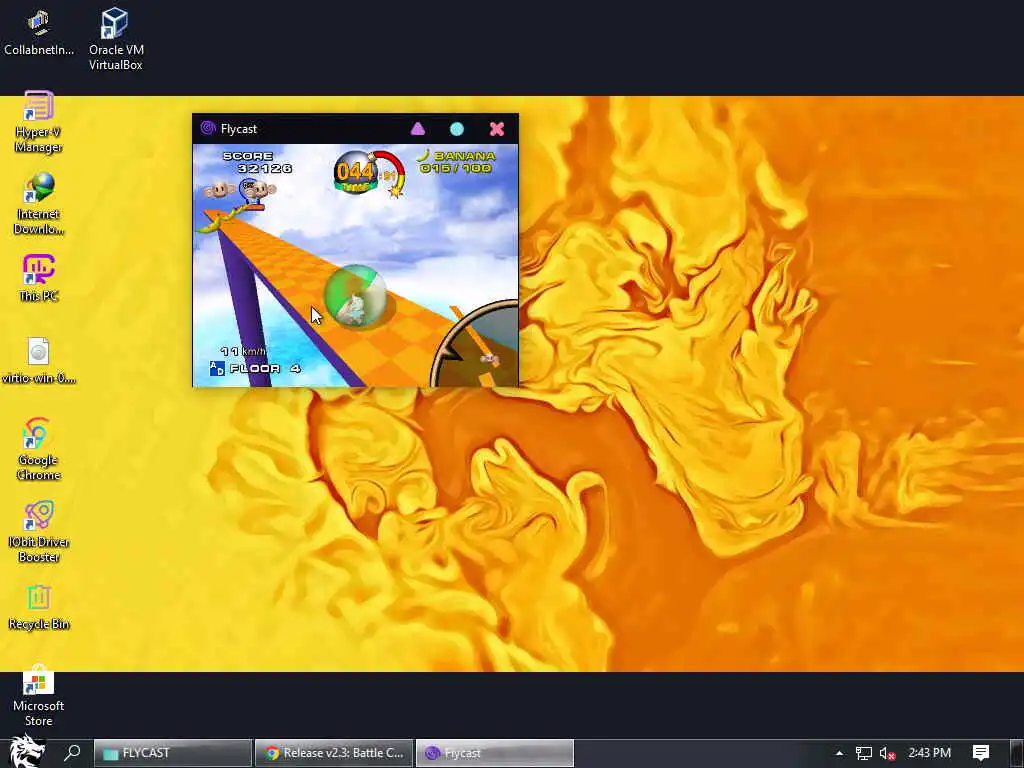The image size is (1024, 768).
Task: Switch to Release v2.3 Chrome taskbar window
Action: tap(334, 753)
